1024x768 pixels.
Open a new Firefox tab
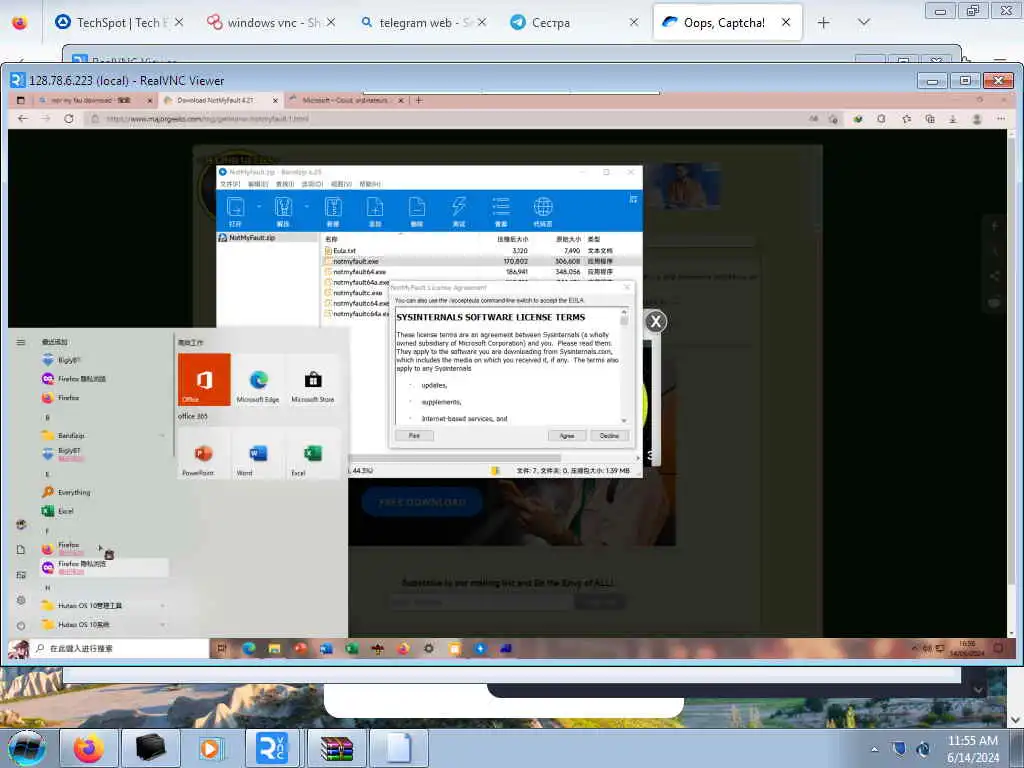tap(824, 23)
